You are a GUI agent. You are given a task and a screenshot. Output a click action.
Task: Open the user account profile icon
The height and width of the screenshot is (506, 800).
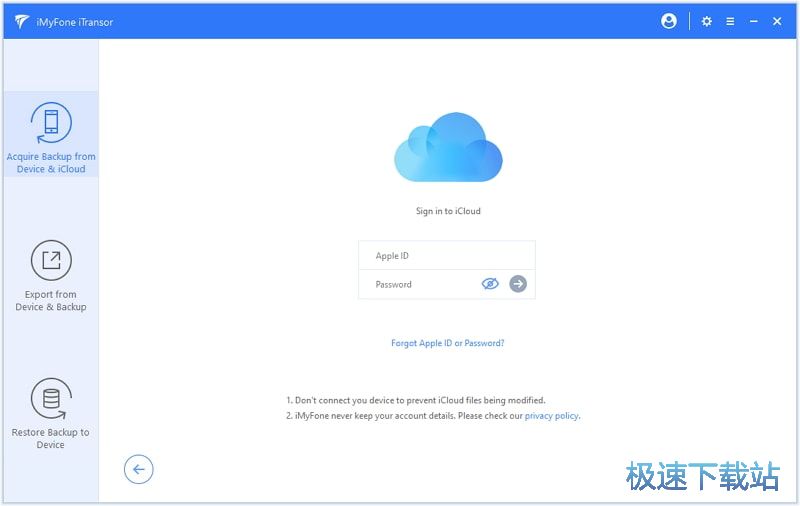click(x=668, y=21)
